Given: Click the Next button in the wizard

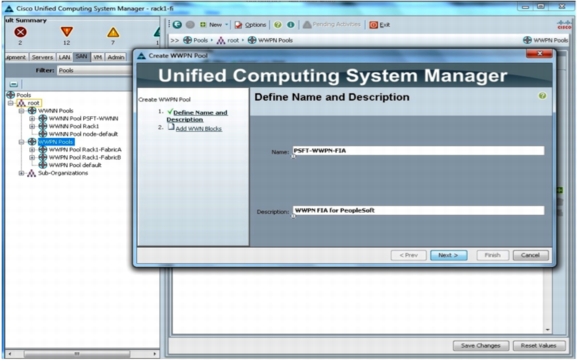Looking at the screenshot, I should tap(449, 255).
